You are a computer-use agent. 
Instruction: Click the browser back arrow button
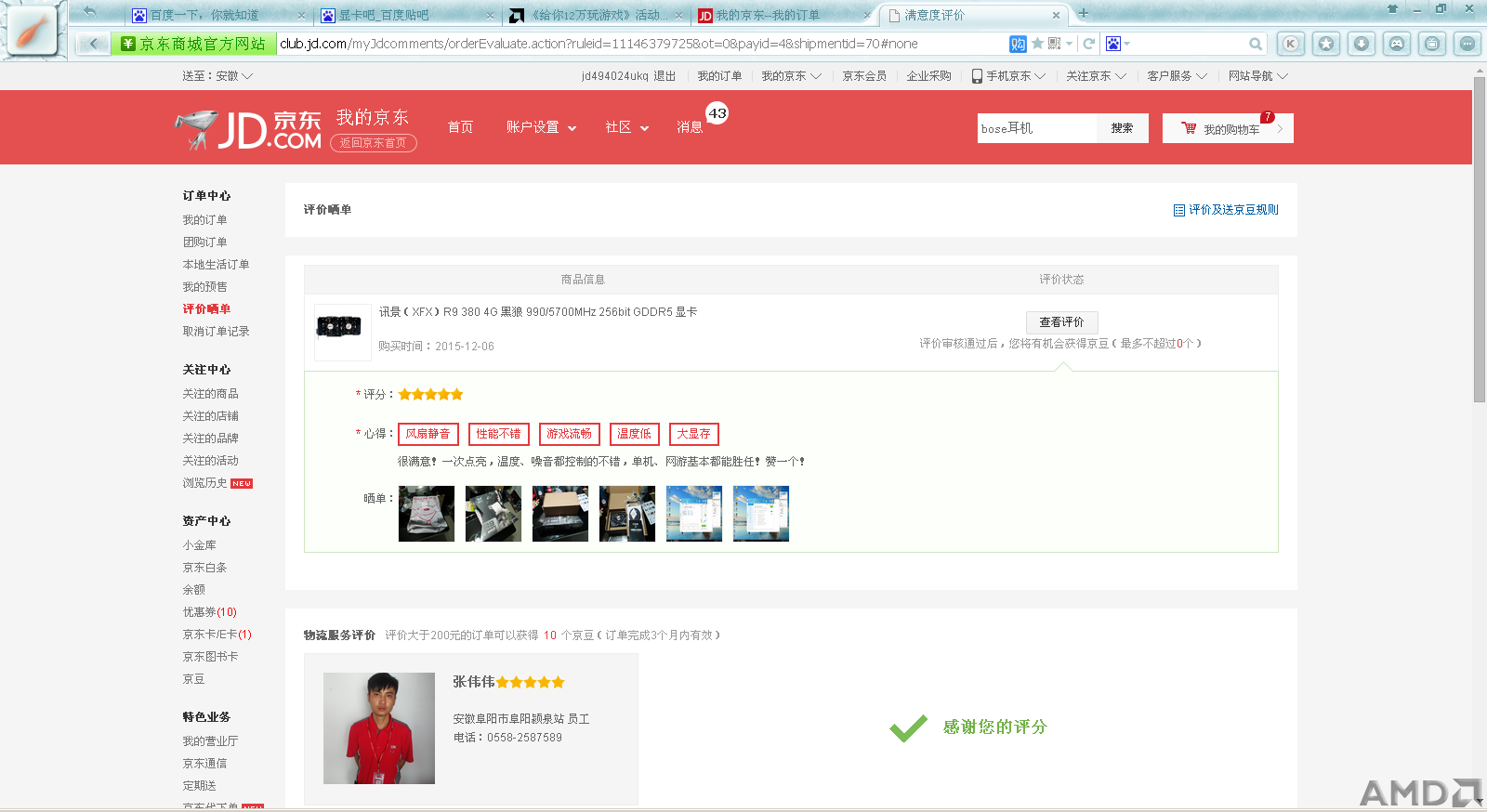click(93, 44)
